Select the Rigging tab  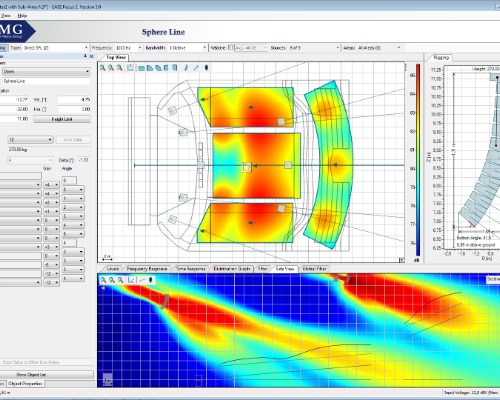(x=441, y=57)
